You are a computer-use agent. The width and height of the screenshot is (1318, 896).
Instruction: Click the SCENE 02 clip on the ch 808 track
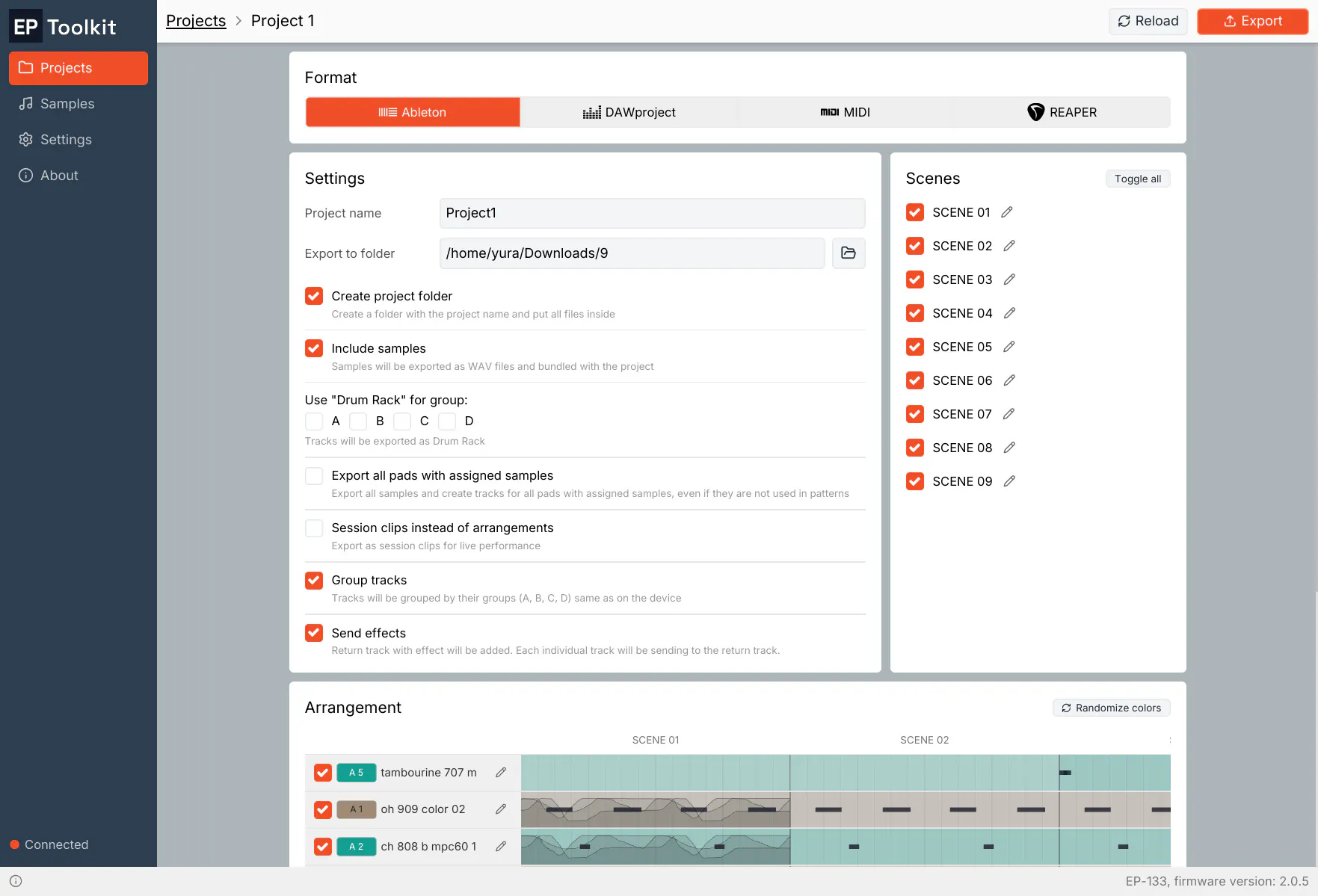click(x=925, y=847)
